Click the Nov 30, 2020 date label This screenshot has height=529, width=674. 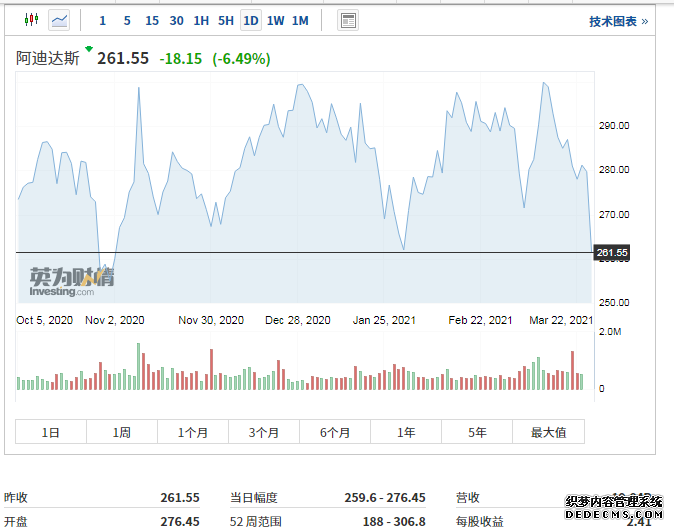(x=211, y=320)
